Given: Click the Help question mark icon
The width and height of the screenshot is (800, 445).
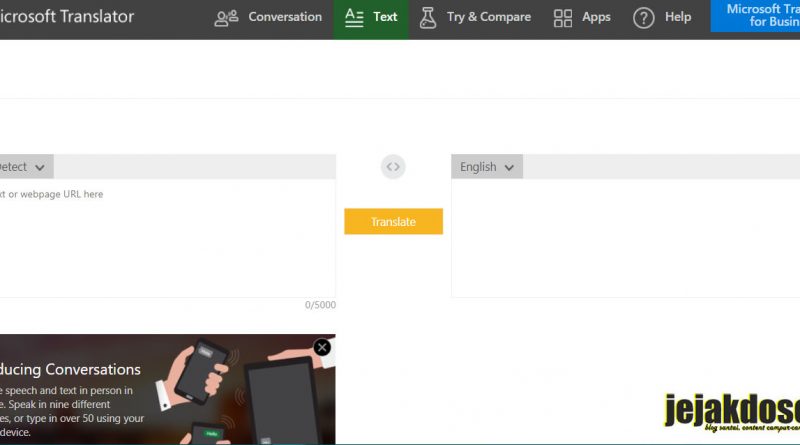Looking at the screenshot, I should [x=643, y=18].
